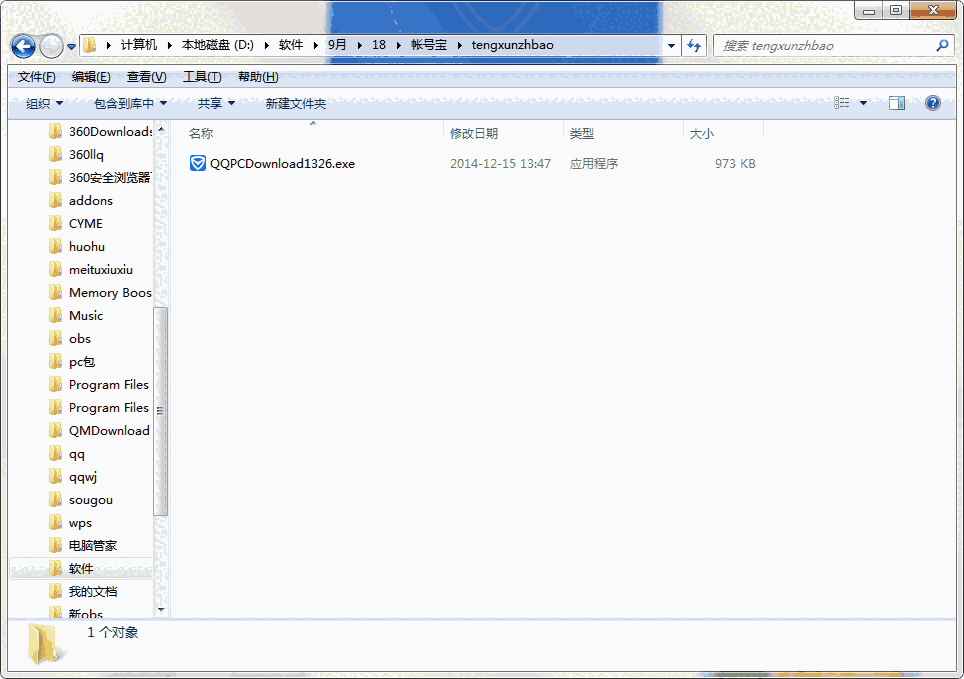The height and width of the screenshot is (679, 964).
Task: Select the QQPCDownload1326.exe file icon
Action: [x=197, y=163]
